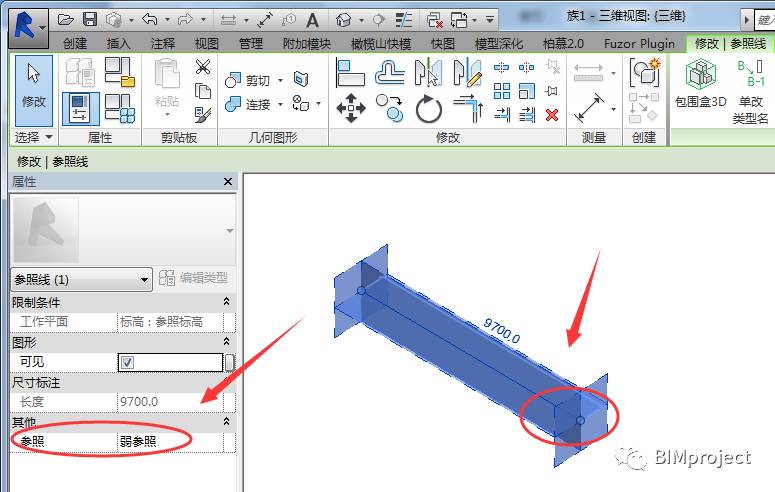Click the Align tool icon

coord(350,72)
